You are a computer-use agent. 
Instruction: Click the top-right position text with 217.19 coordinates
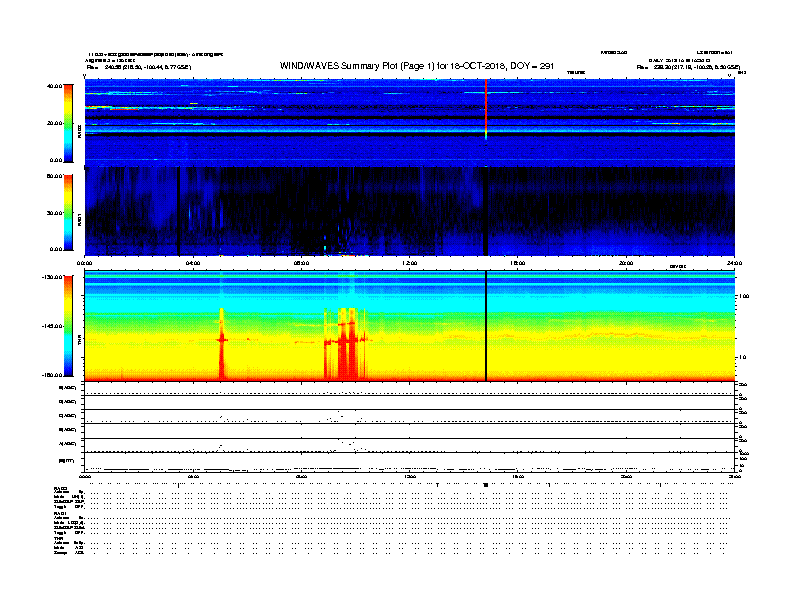click(688, 67)
